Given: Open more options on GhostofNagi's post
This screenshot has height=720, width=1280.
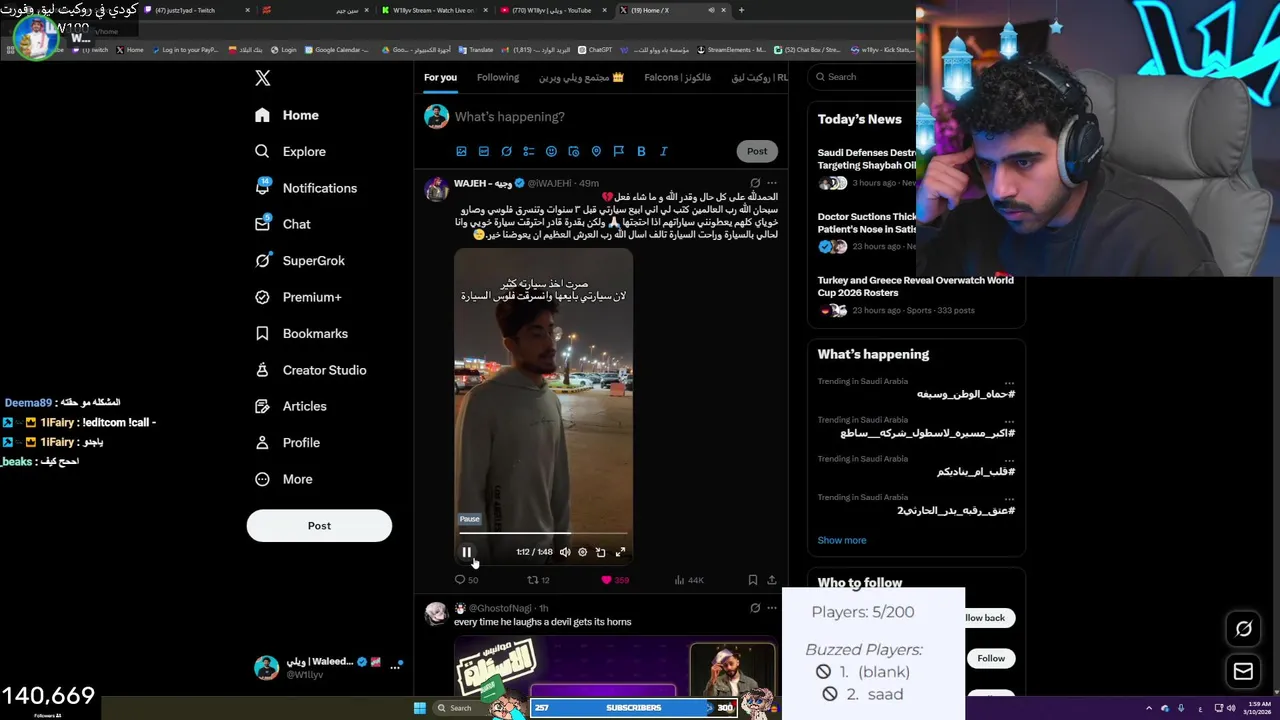Looking at the screenshot, I should (x=771, y=608).
